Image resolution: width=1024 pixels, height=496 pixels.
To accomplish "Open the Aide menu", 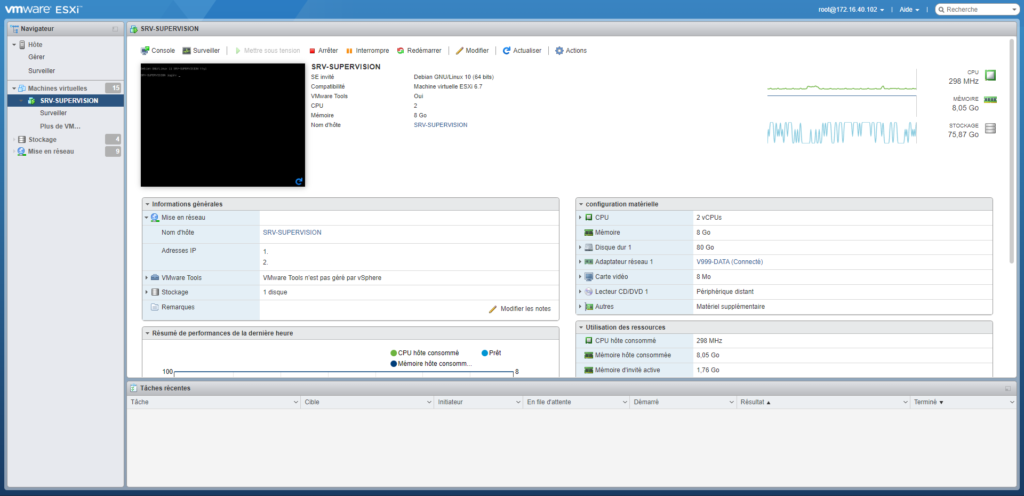I will pos(910,9).
